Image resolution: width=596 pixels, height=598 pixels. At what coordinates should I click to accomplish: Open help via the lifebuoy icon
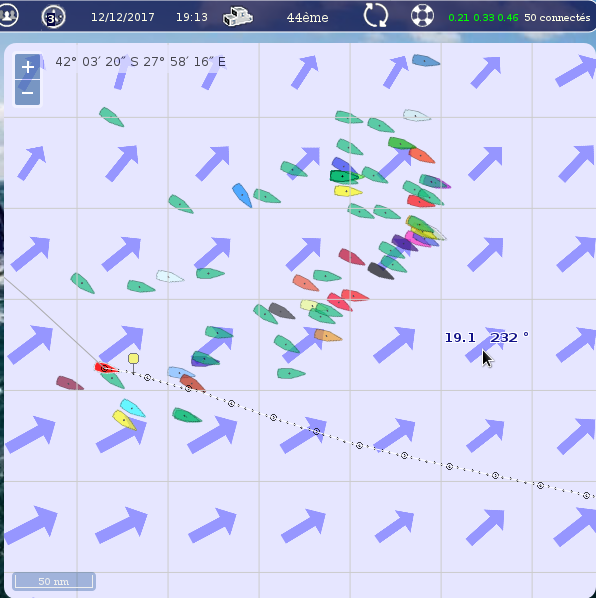click(x=422, y=16)
